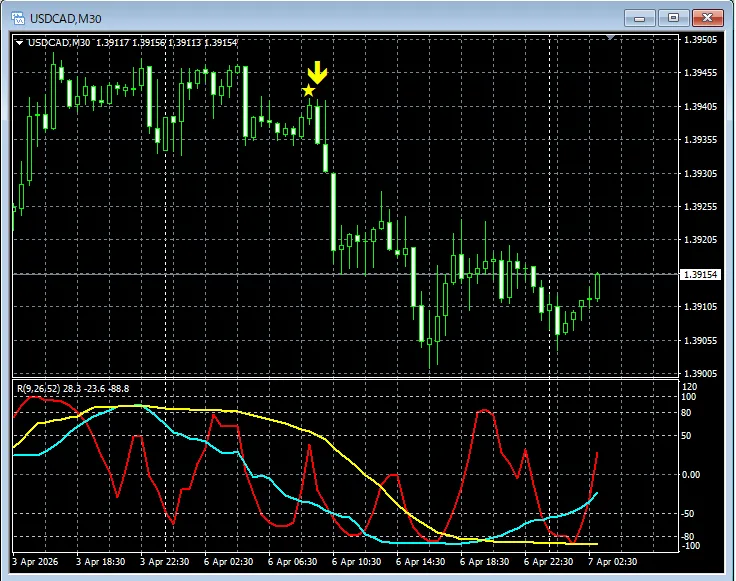Screen dimensions: 736x581
Task: Click the 1.39005 price scale label
Action: [x=700, y=374]
